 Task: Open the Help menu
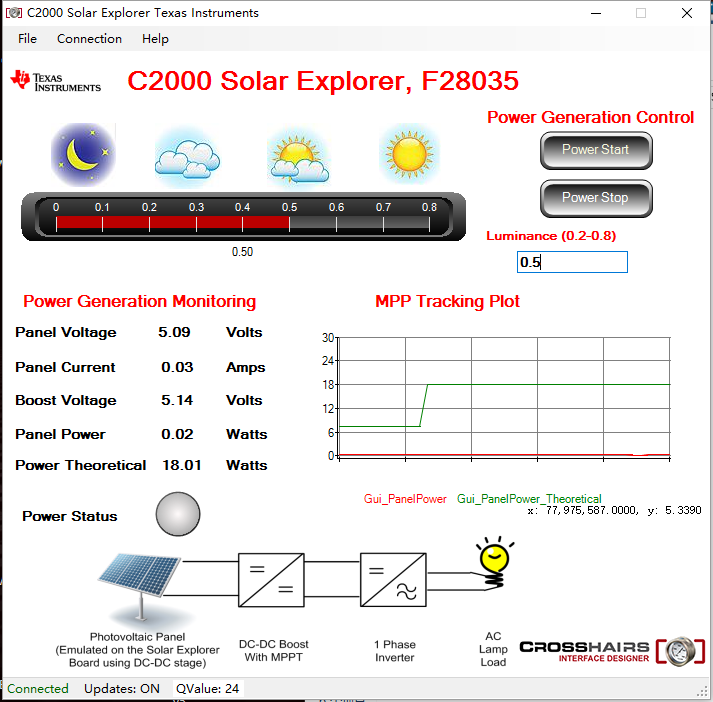tap(155, 39)
